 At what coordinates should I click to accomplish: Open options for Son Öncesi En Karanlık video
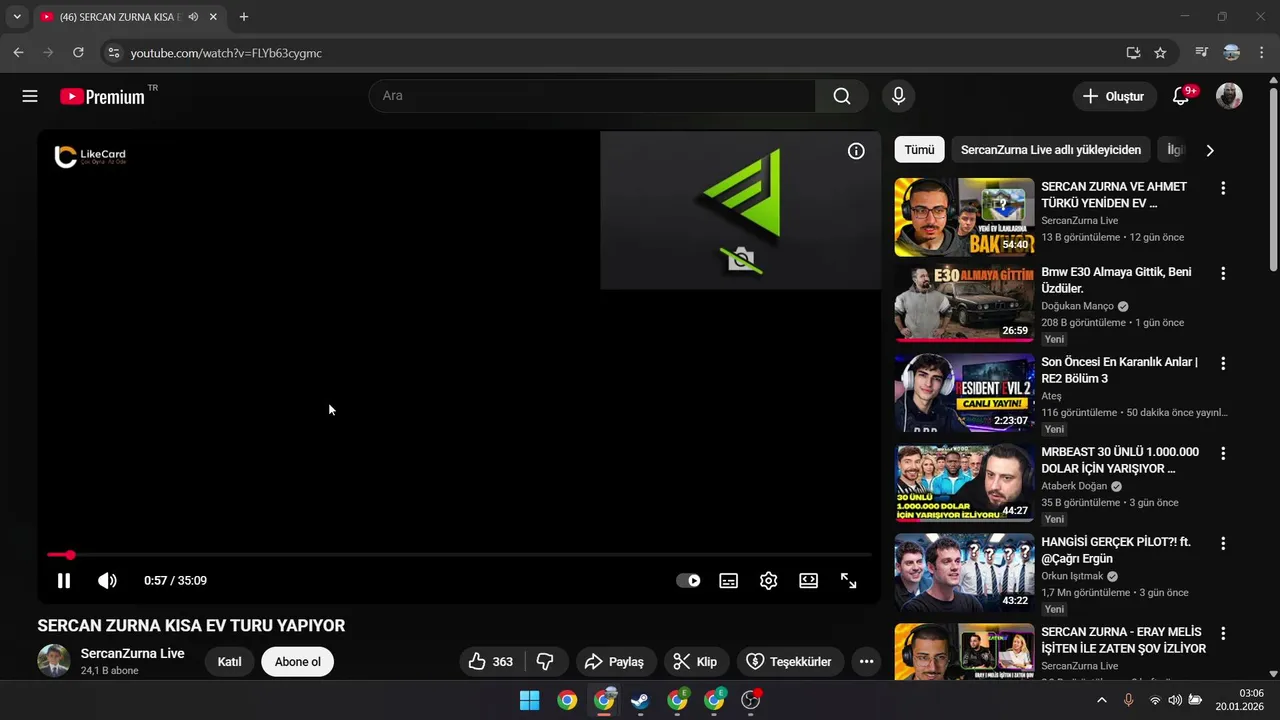point(1222,363)
